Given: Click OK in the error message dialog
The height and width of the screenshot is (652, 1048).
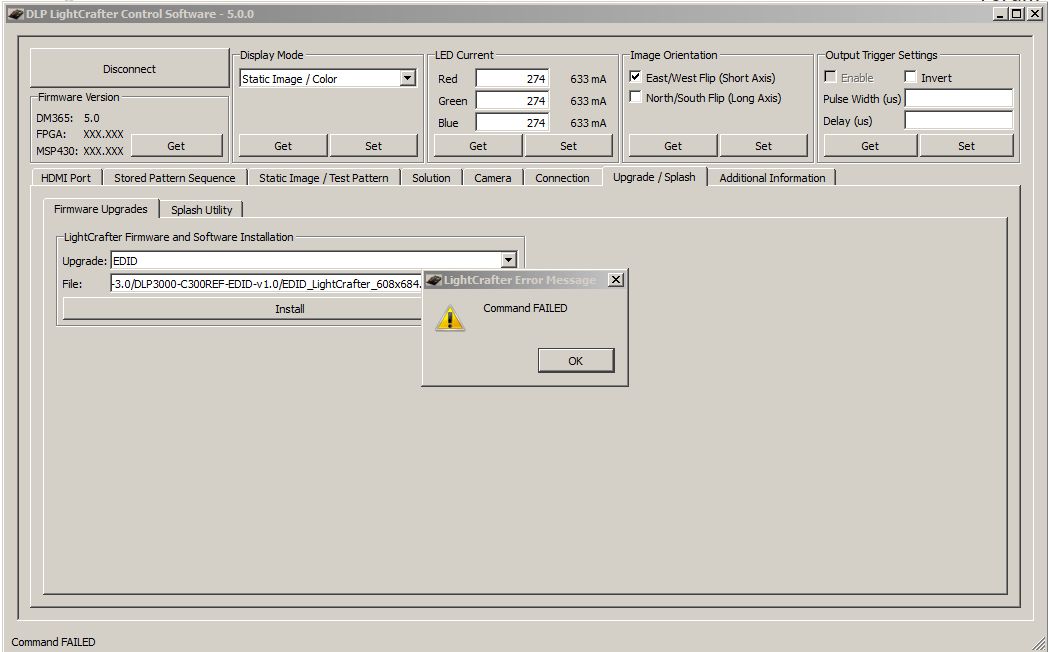Looking at the screenshot, I should tap(575, 361).
